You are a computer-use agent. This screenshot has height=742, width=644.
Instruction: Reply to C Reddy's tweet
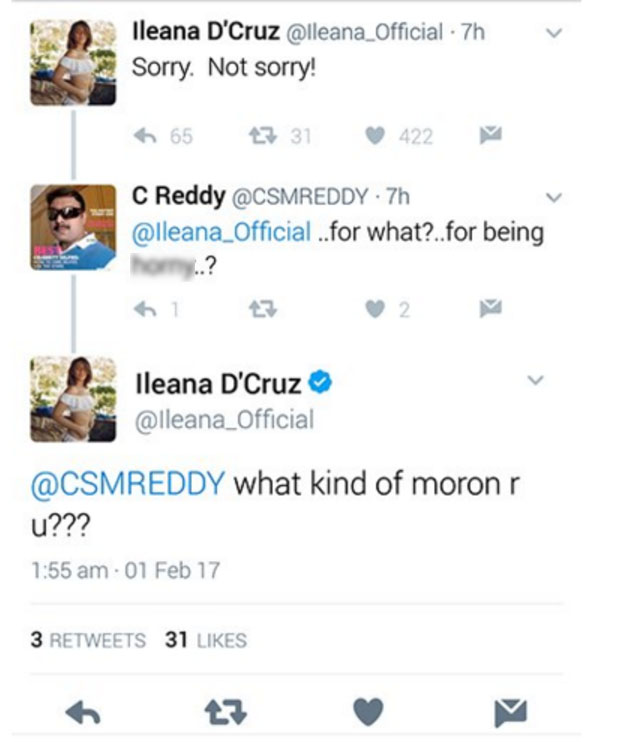(146, 310)
